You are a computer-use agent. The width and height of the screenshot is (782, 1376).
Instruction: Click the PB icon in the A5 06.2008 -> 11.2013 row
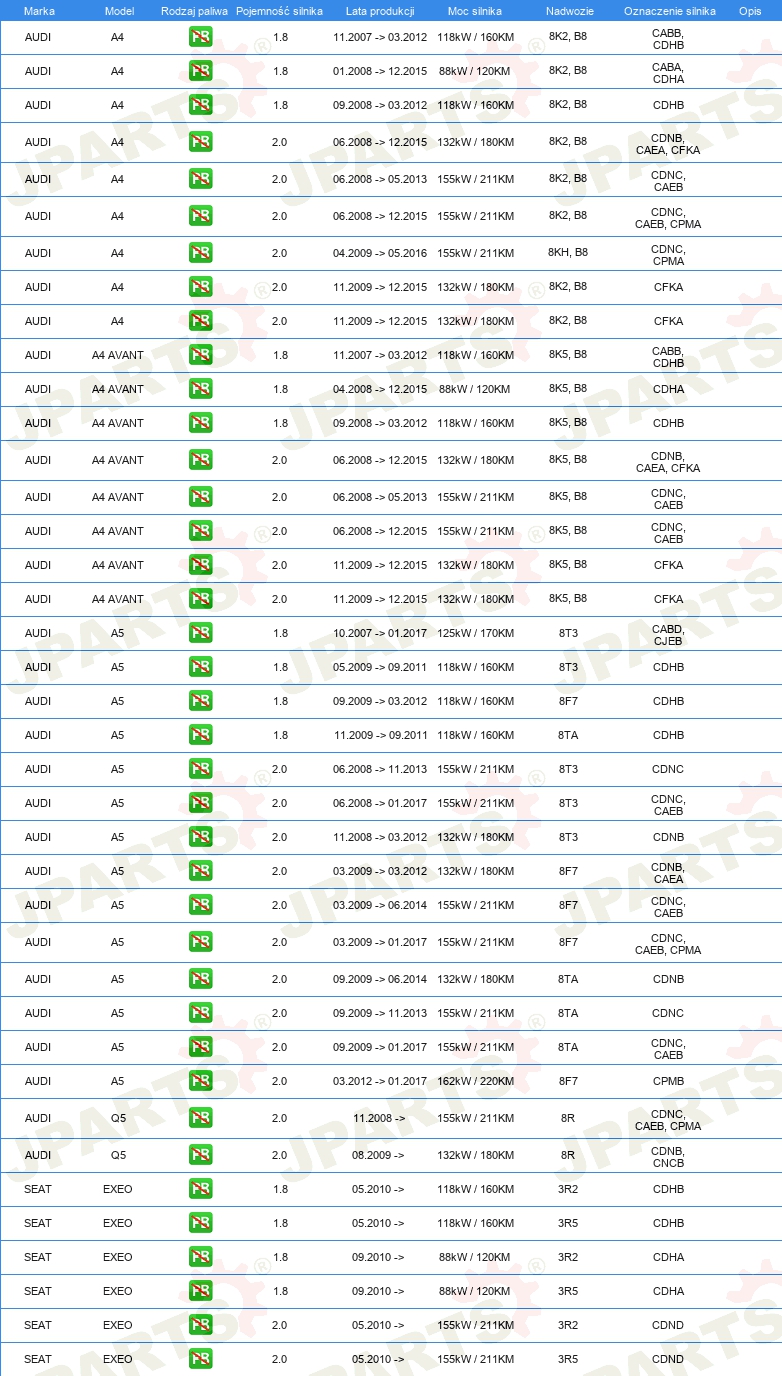(201, 769)
